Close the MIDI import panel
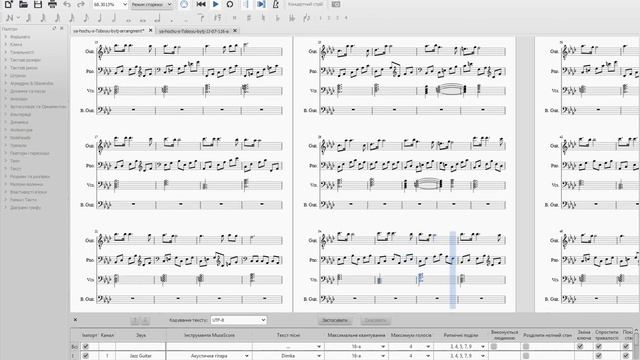 point(75,320)
